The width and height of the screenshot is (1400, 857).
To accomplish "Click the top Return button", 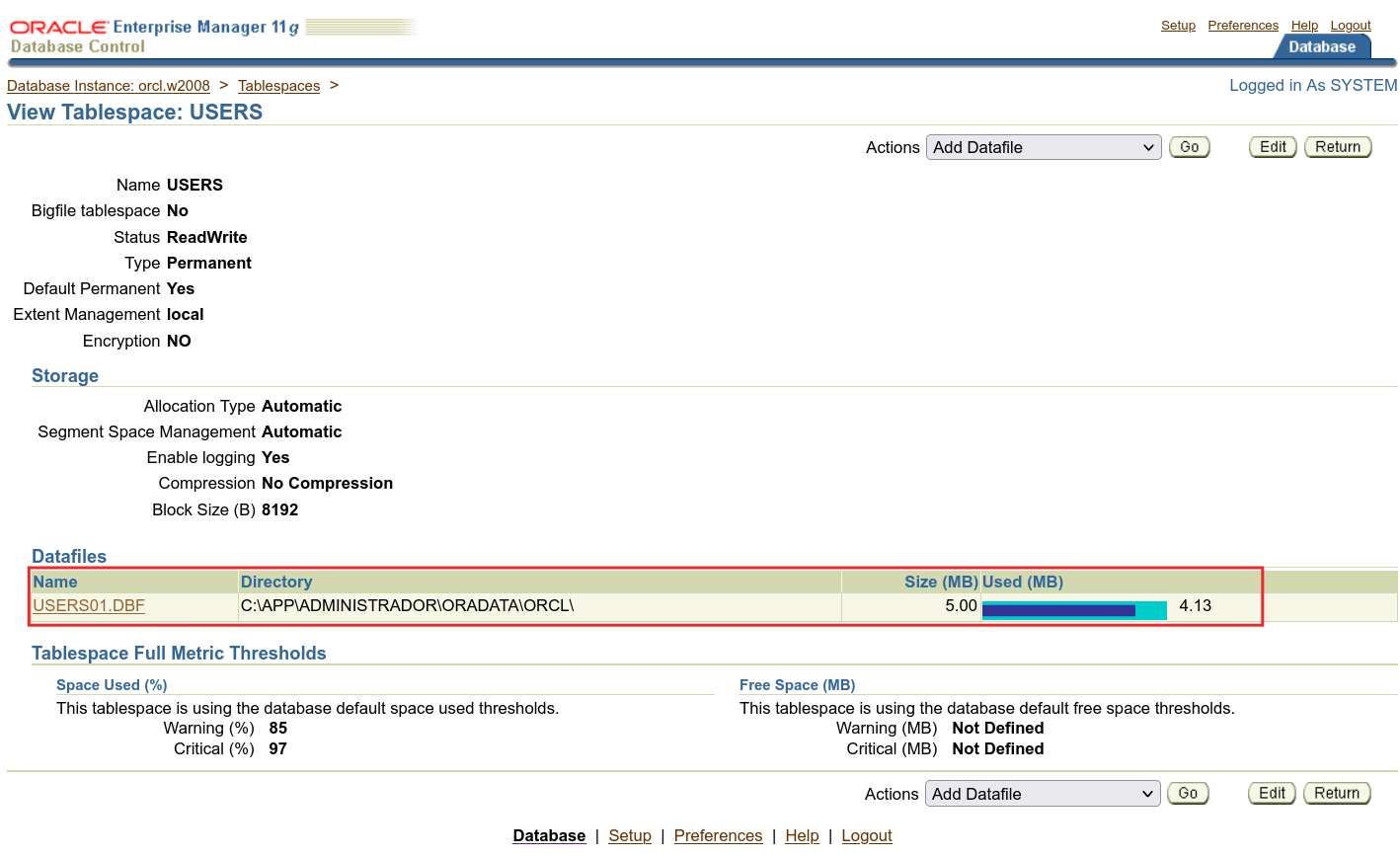I will (1338, 147).
